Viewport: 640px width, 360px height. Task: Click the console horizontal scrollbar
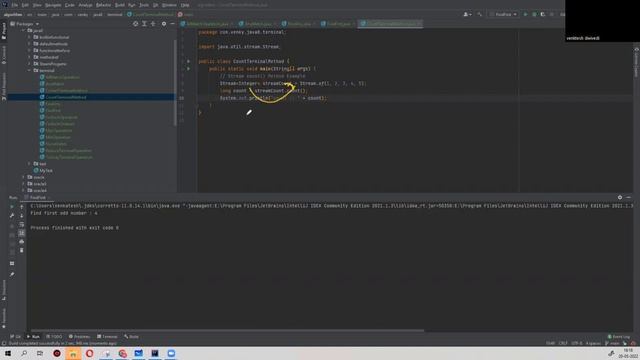(x=227, y=331)
